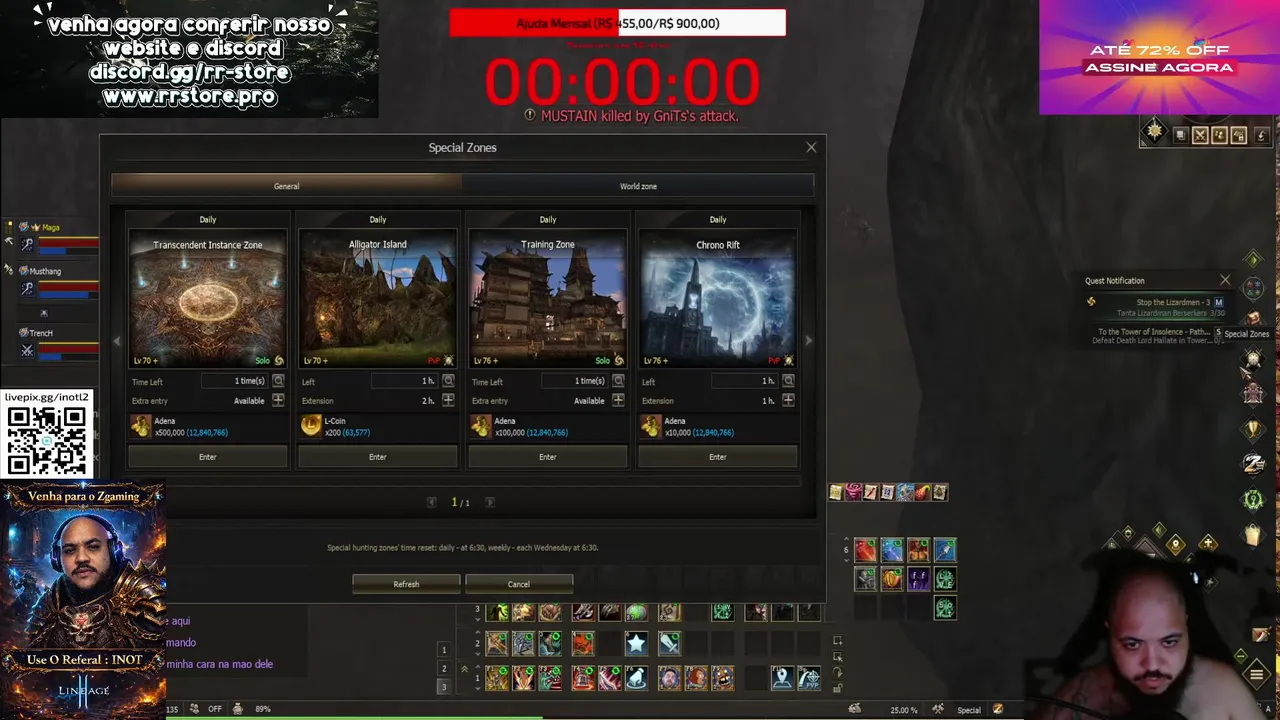Switch to the World zone tab

(638, 186)
